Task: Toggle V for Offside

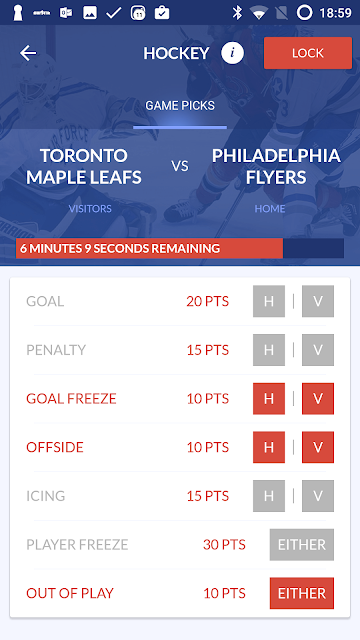Action: point(318,447)
